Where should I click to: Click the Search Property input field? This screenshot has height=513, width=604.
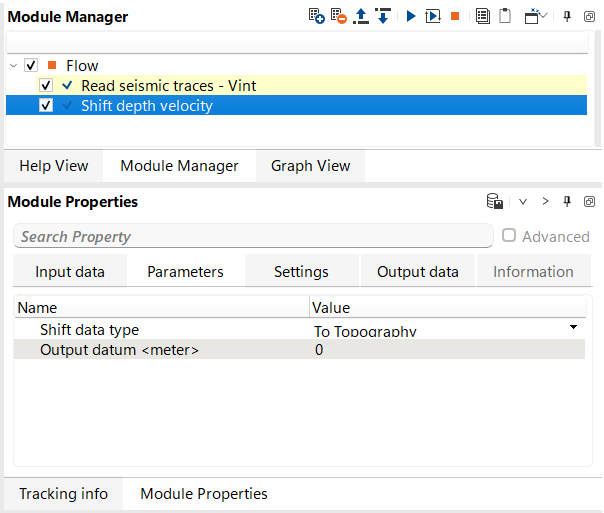(253, 236)
